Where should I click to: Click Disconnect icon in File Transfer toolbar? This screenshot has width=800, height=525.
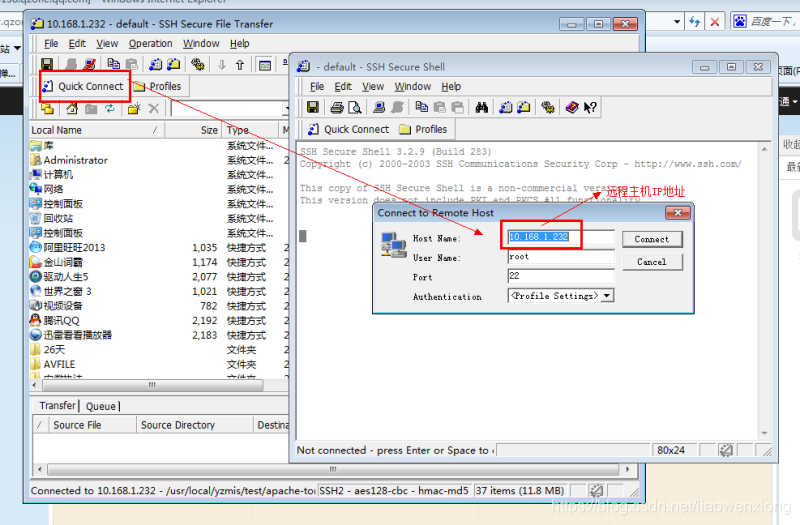pyautogui.click(x=89, y=64)
